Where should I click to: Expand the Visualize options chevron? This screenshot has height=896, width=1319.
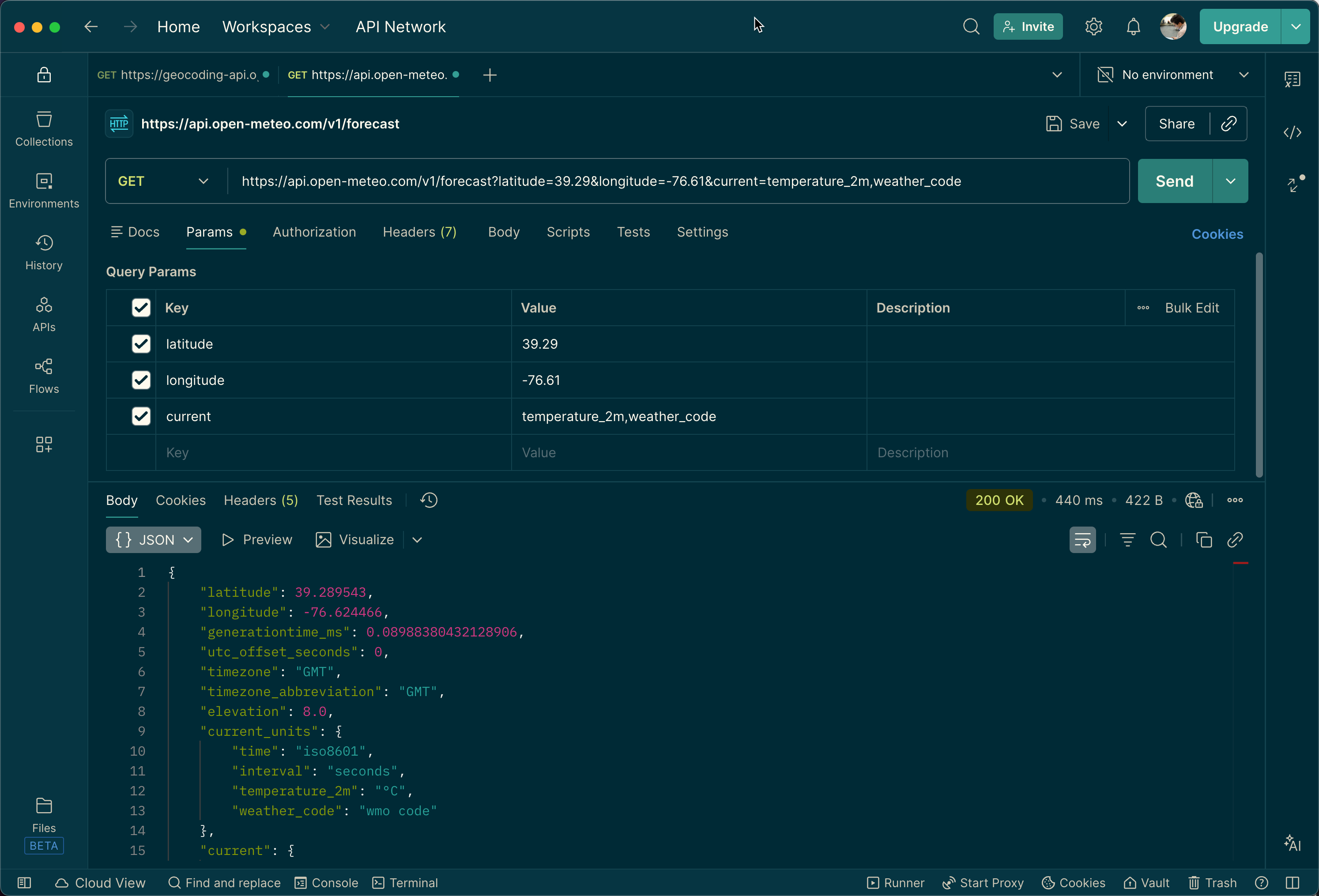(417, 540)
